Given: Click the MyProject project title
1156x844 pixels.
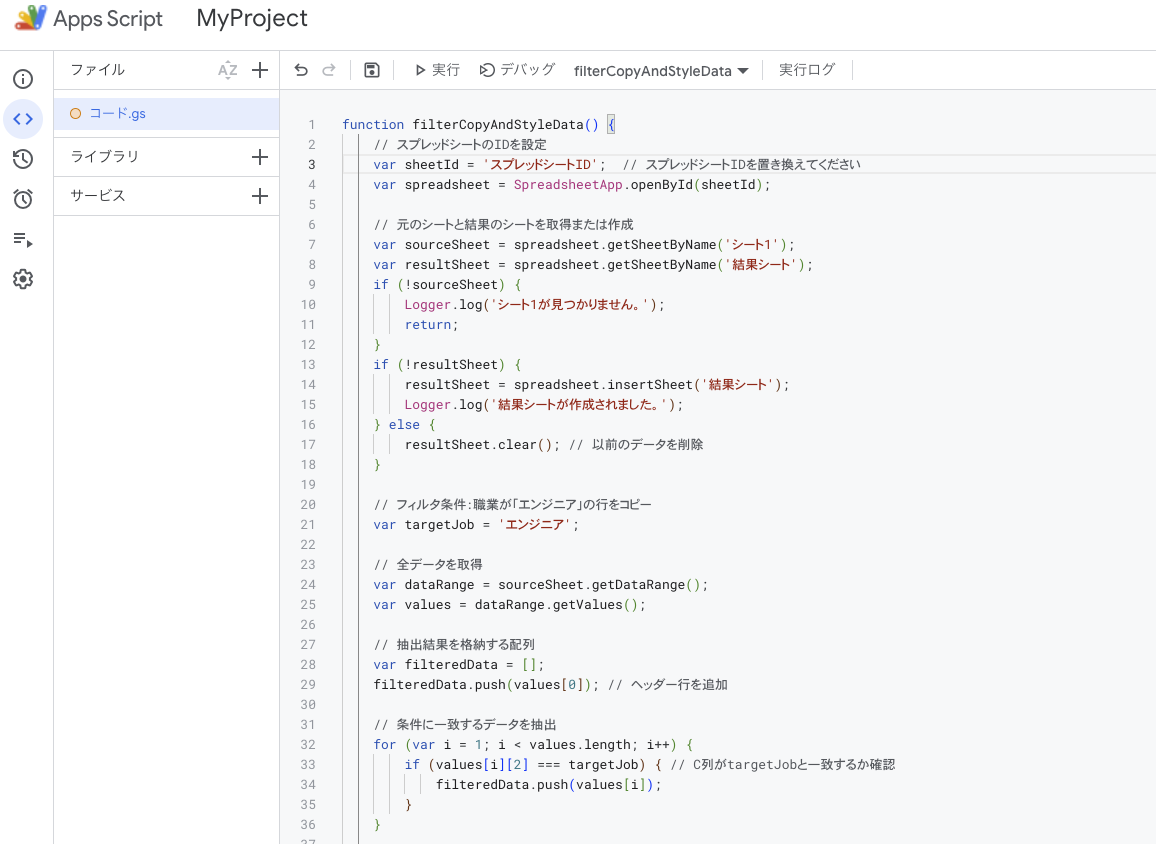Looking at the screenshot, I should click(251, 18).
